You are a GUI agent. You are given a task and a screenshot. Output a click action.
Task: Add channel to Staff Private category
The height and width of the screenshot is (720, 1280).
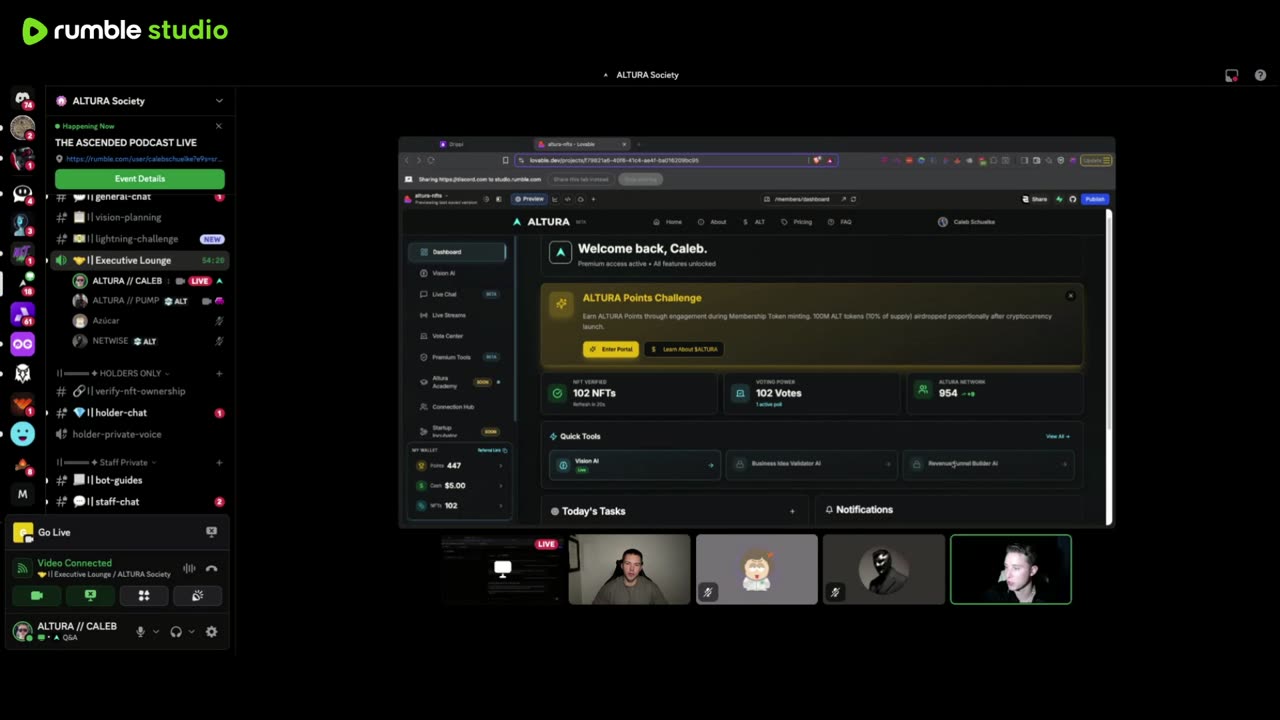coord(219,462)
